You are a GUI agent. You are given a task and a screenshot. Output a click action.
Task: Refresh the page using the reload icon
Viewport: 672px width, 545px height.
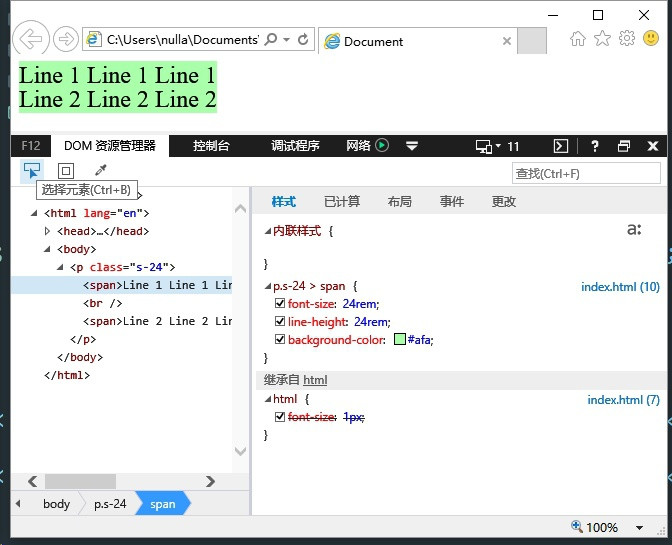pyautogui.click(x=305, y=39)
